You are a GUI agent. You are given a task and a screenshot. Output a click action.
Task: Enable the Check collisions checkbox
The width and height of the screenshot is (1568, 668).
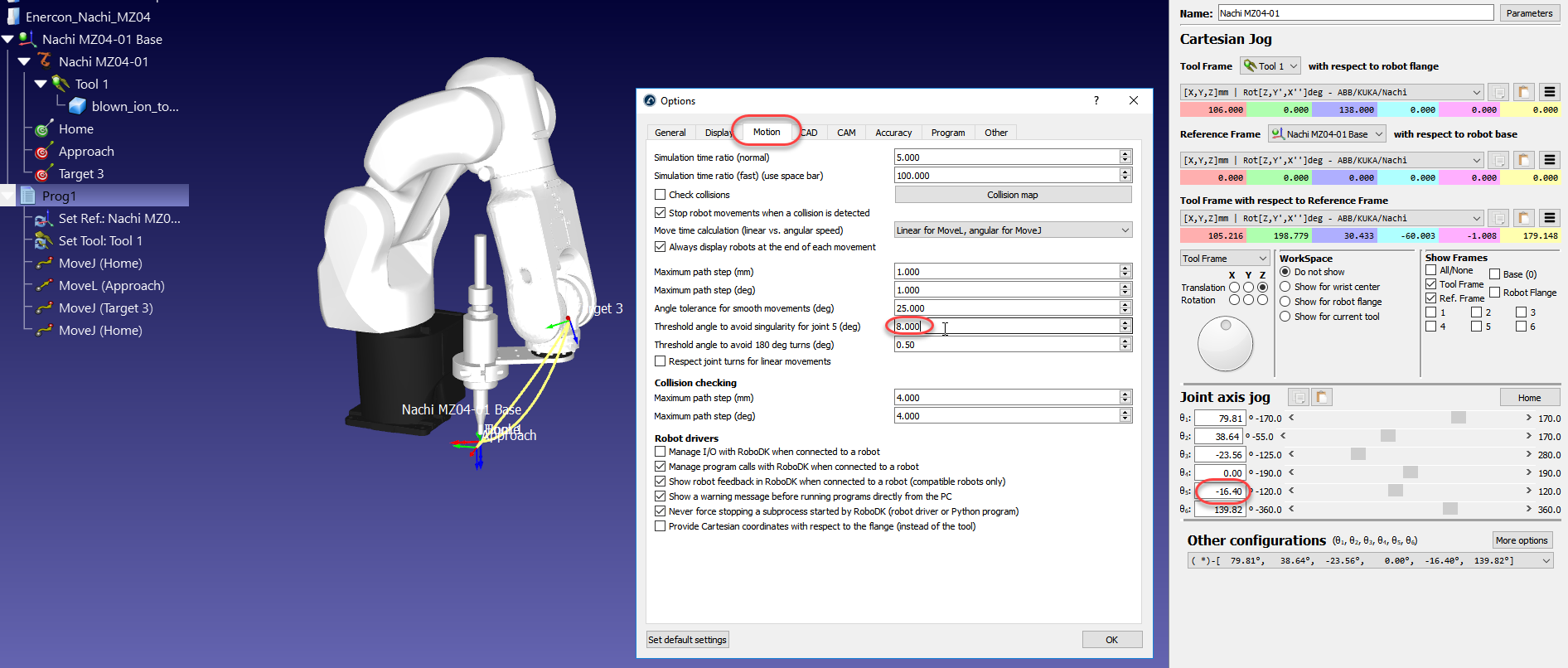661,195
